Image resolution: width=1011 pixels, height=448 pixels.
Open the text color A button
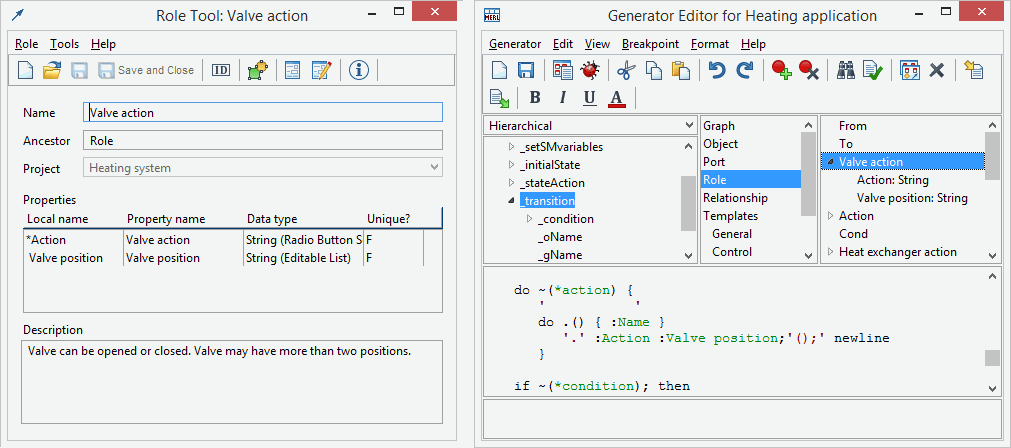[x=616, y=98]
